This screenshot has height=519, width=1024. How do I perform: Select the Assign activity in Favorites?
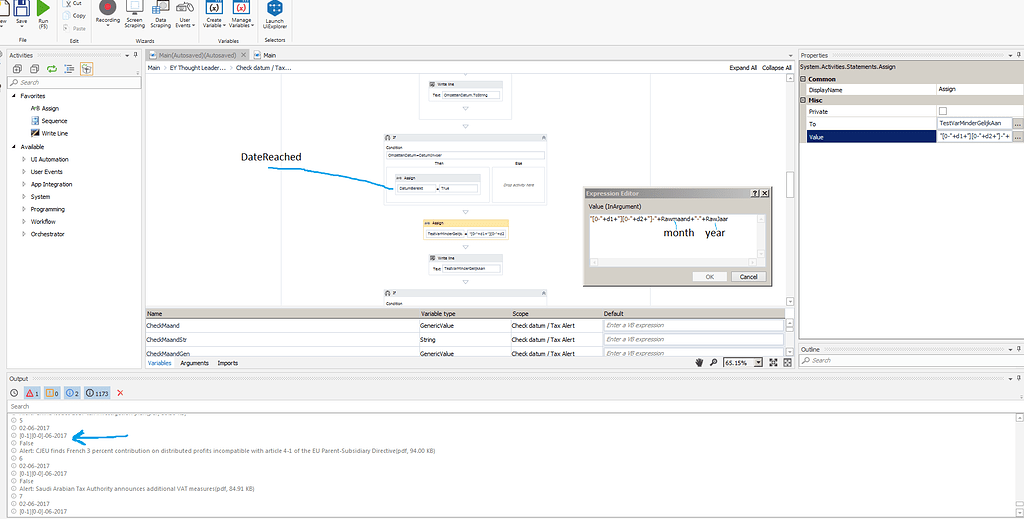(44, 108)
